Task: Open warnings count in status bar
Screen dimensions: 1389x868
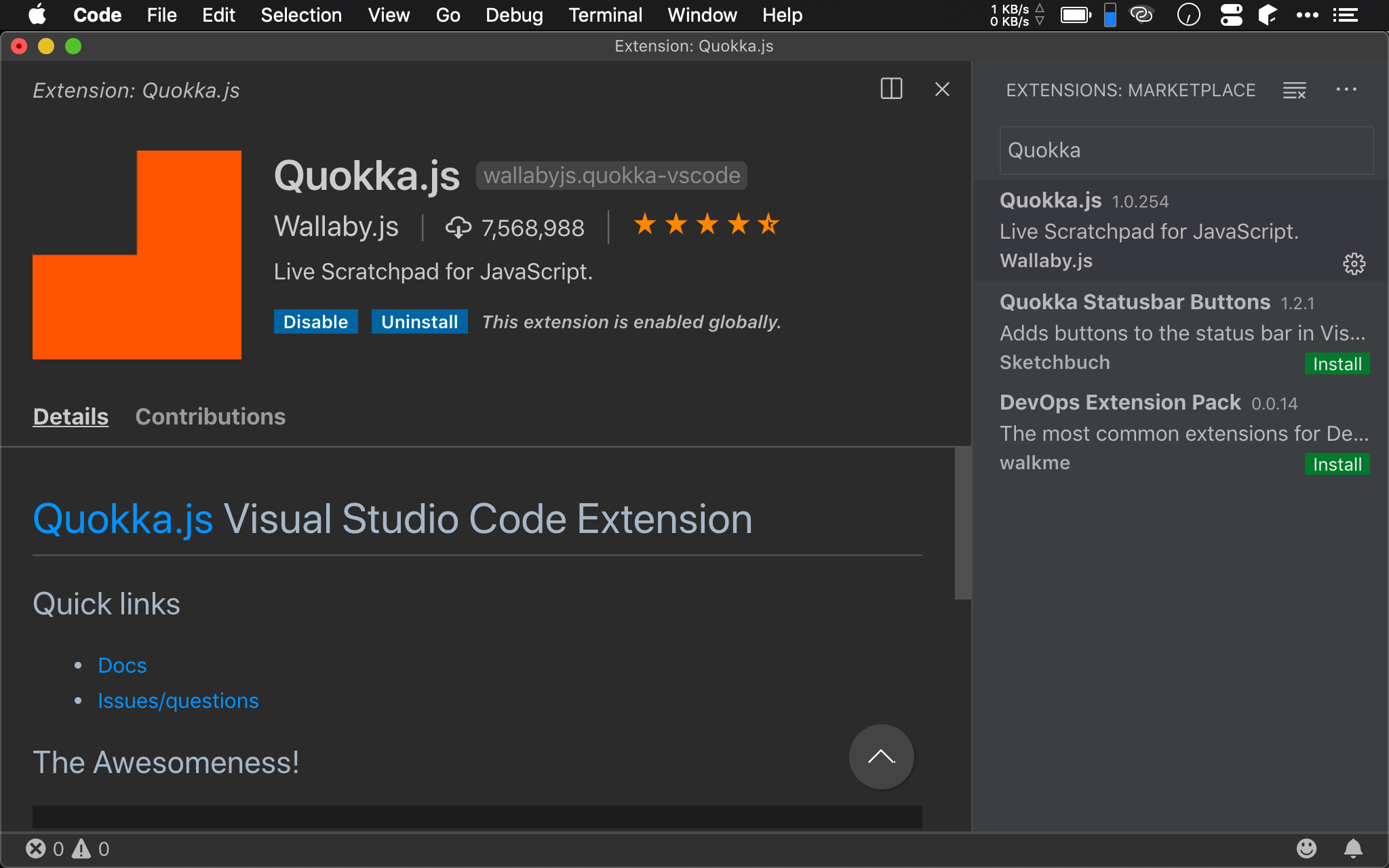Action: [91, 849]
